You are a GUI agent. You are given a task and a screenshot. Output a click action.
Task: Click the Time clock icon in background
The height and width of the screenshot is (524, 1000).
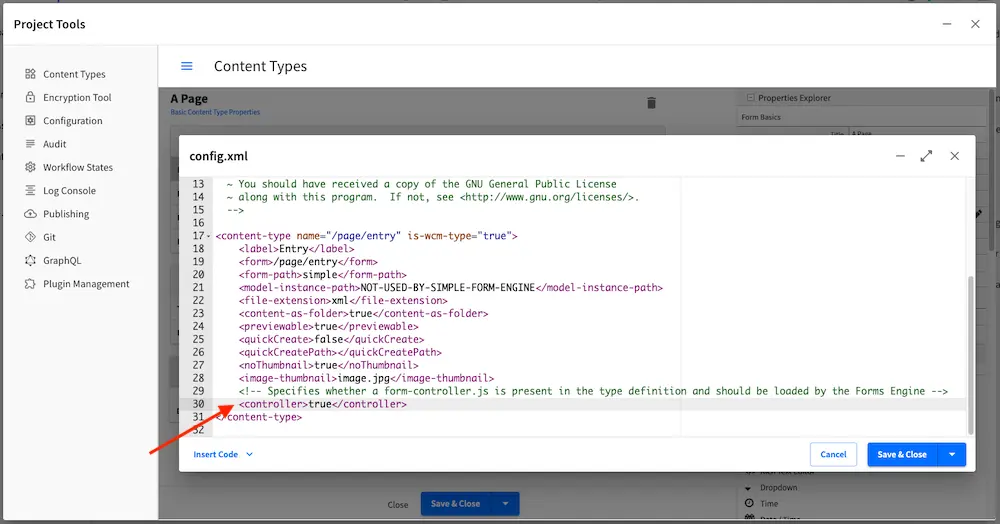click(749, 503)
